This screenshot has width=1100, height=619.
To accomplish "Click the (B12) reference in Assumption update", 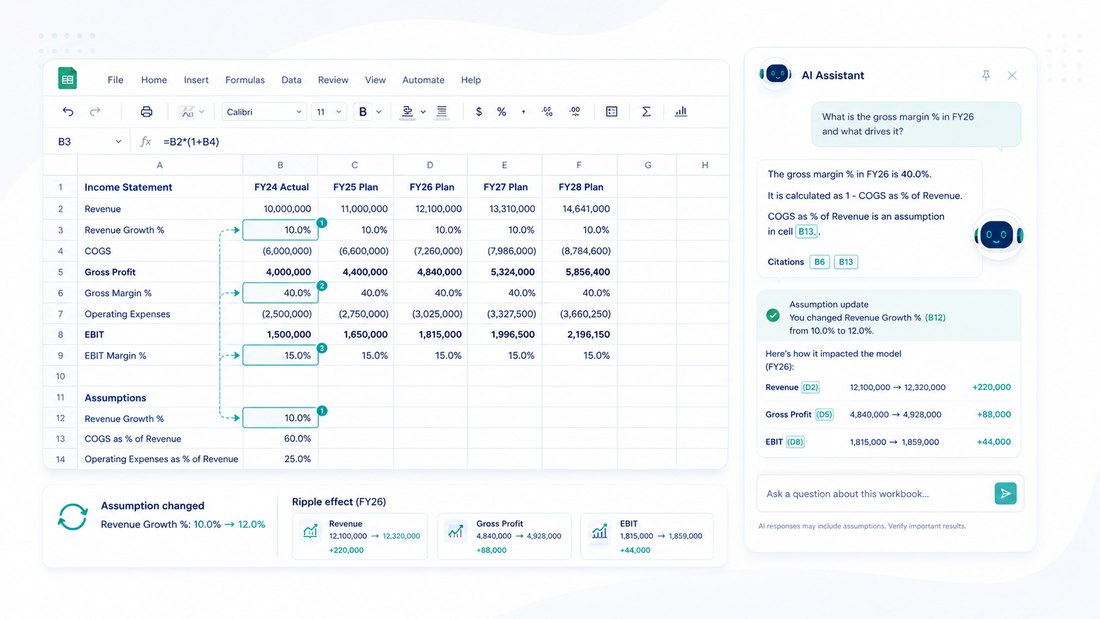I will tap(935, 318).
